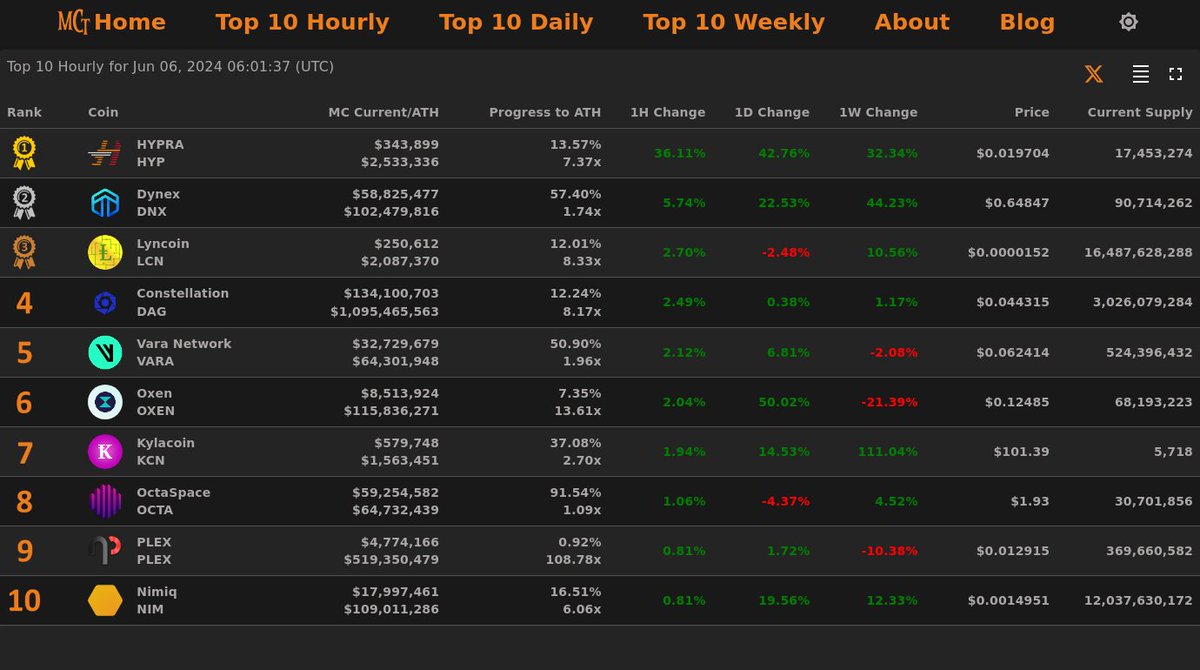The height and width of the screenshot is (670, 1200).
Task: Sort by Price column header
Action: tap(1032, 113)
